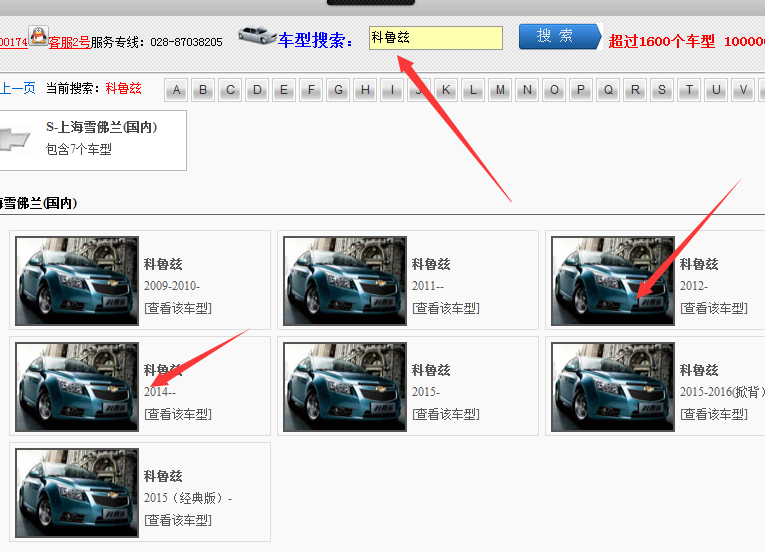Viewport: 765px width, 552px height.
Task: Filter by letter B
Action: [x=203, y=90]
